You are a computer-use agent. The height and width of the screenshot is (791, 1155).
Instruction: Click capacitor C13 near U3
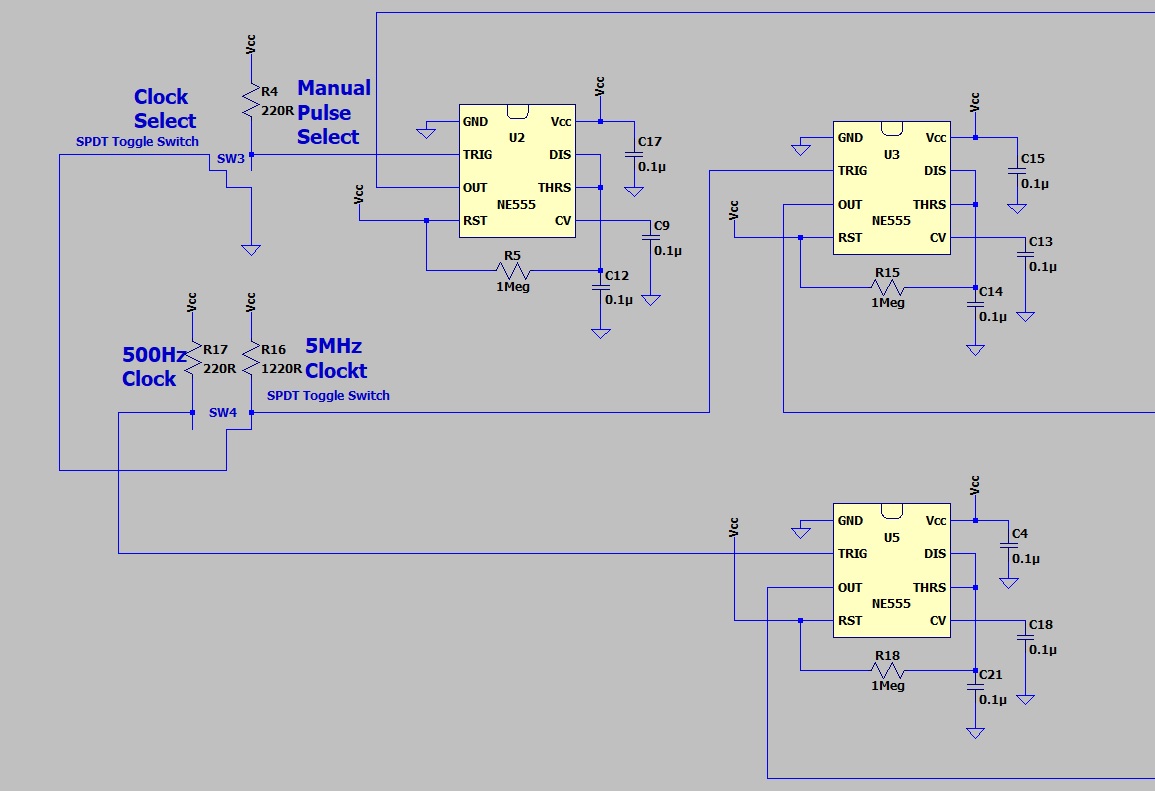tap(1025, 254)
